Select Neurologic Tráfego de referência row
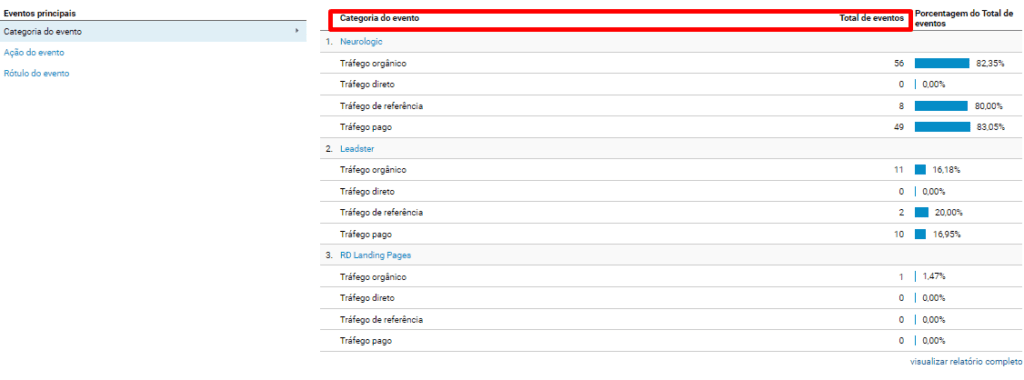1024x380 pixels. click(x=672, y=106)
